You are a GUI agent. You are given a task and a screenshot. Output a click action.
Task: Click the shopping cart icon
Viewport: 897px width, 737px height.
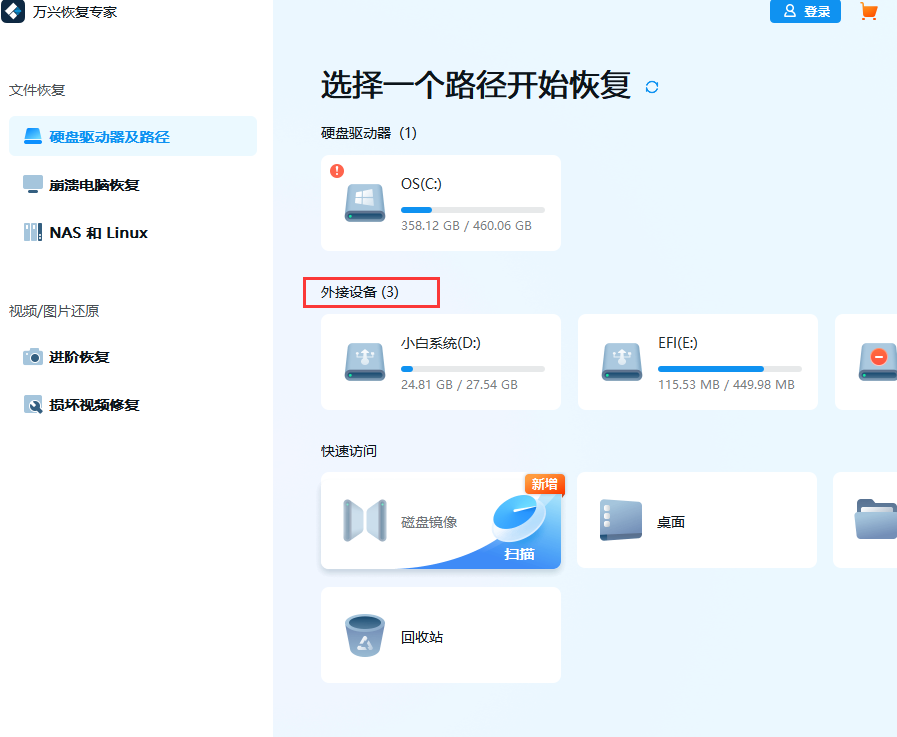click(x=869, y=12)
